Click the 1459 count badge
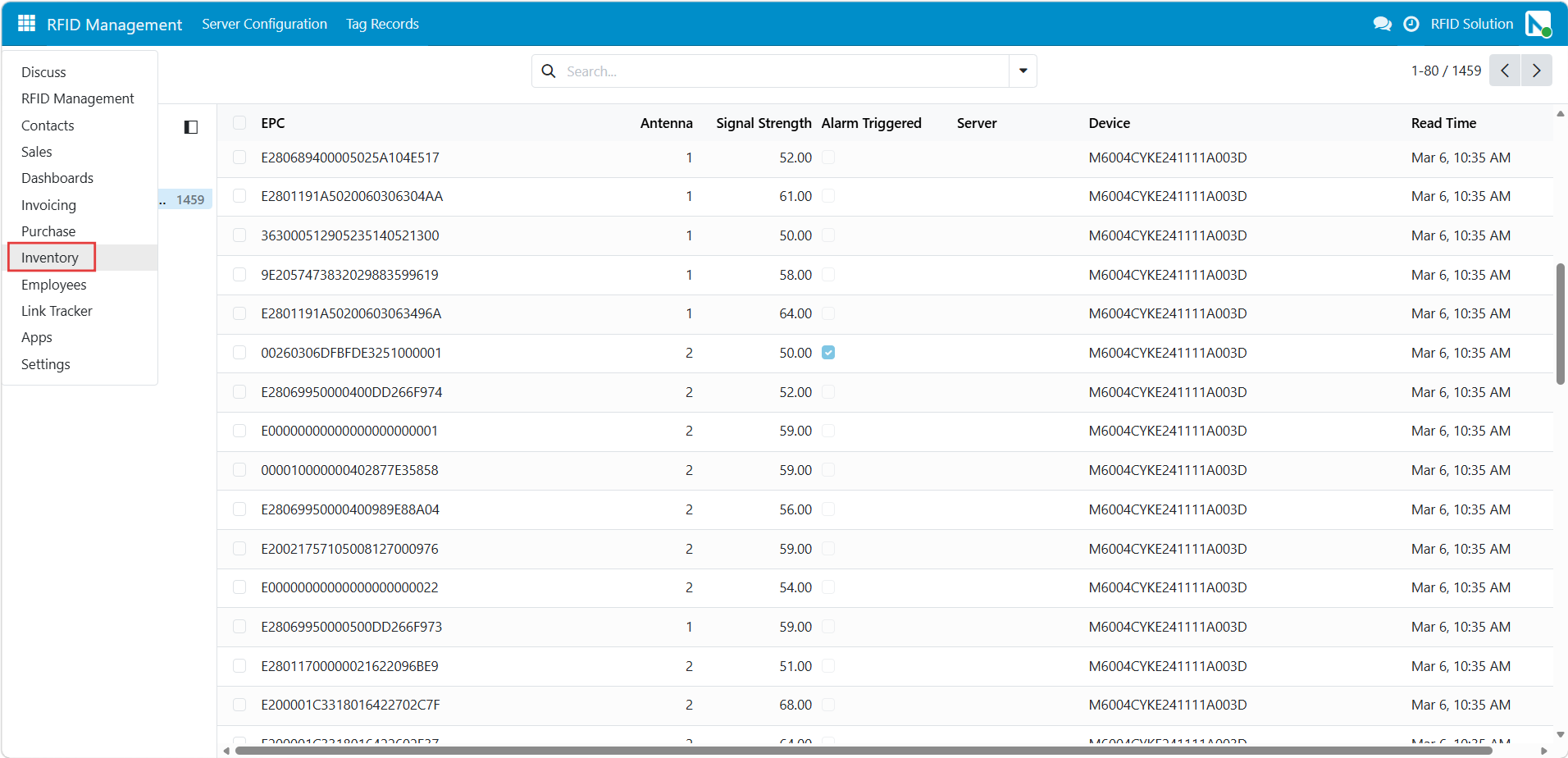This screenshot has width=1568, height=758. click(x=190, y=199)
